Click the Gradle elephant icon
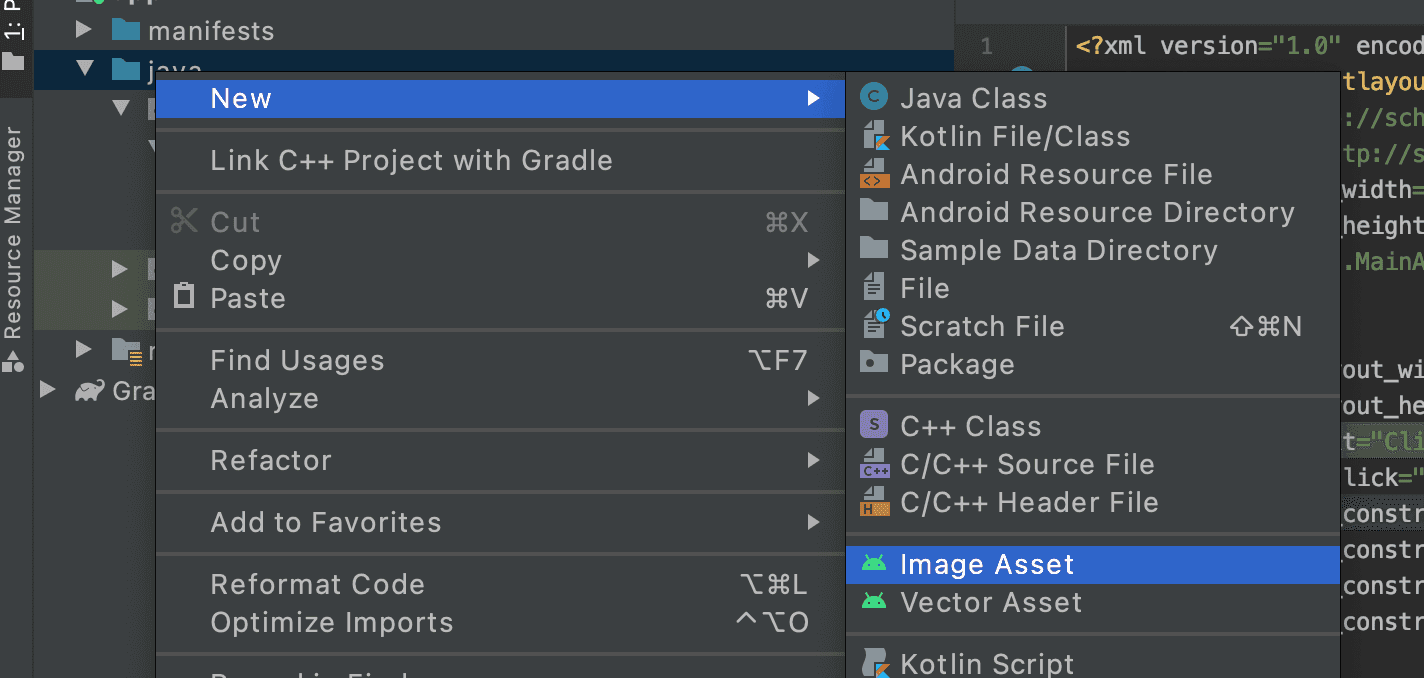This screenshot has width=1424, height=678. (x=89, y=390)
